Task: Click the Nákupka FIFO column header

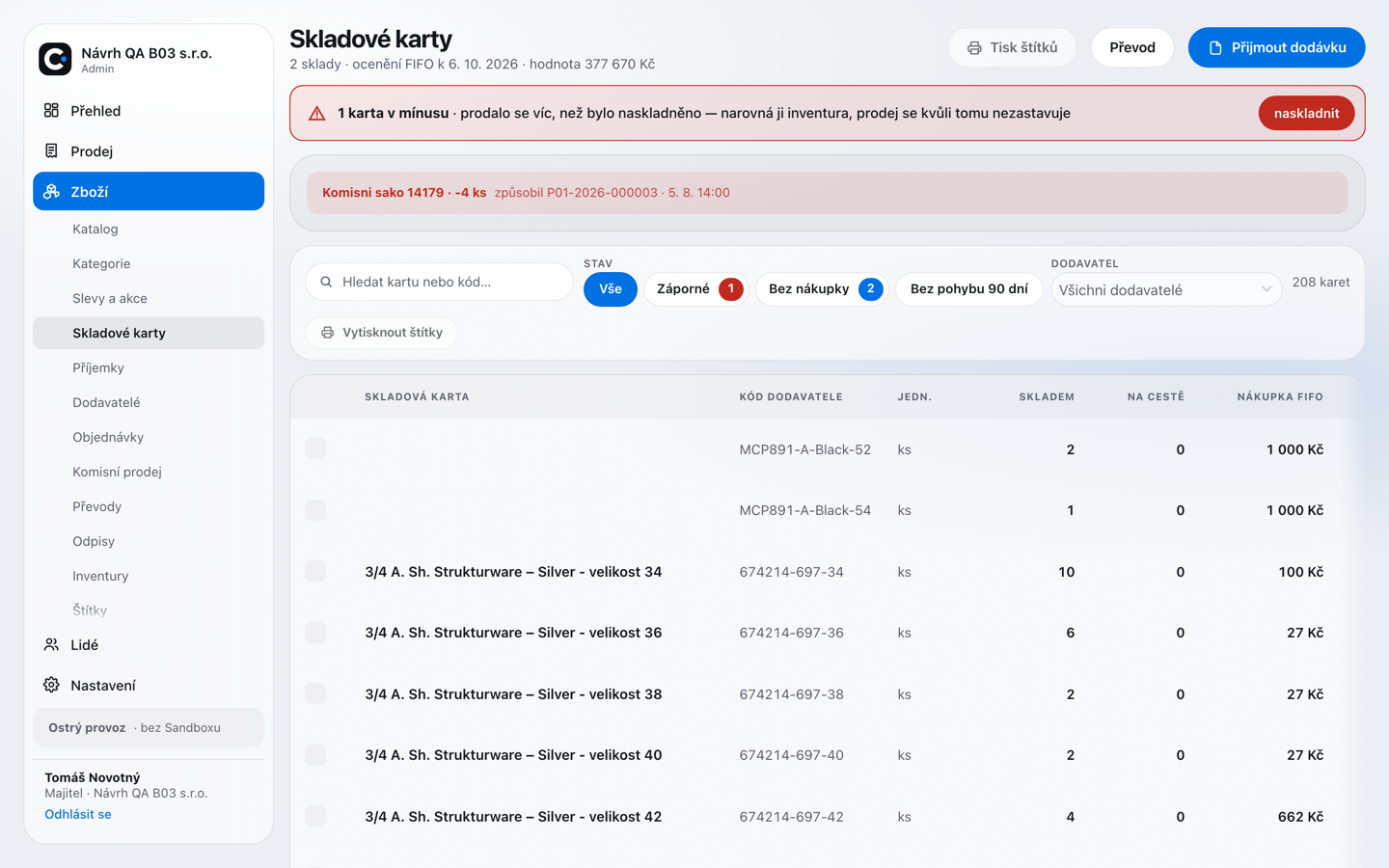Action: coord(1280,396)
